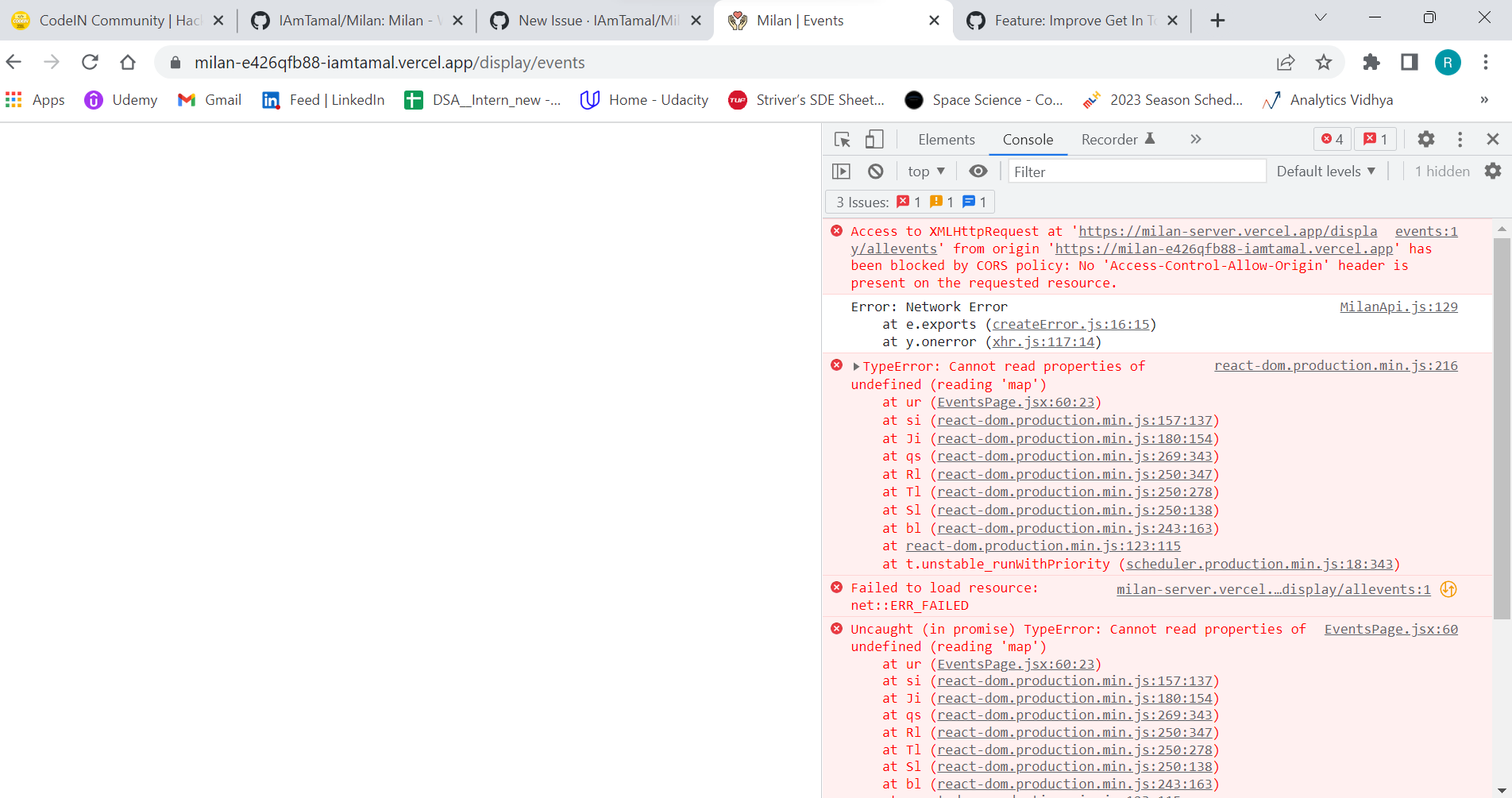Share this page via share icon
Viewport: 1512px width, 798px height.
pos(1286,62)
